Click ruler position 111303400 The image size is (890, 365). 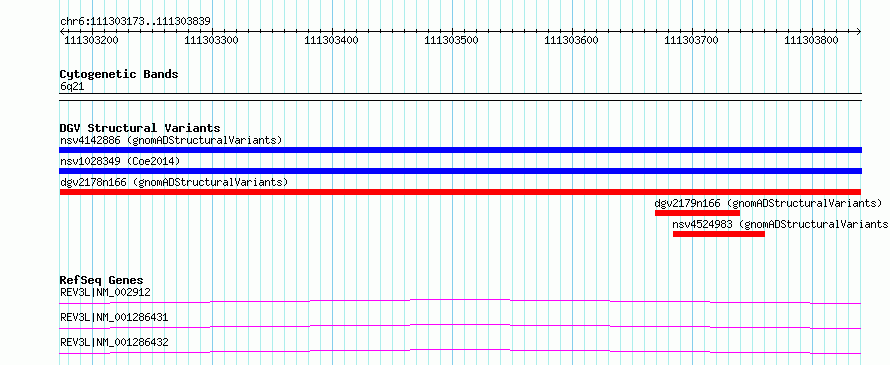(x=331, y=40)
